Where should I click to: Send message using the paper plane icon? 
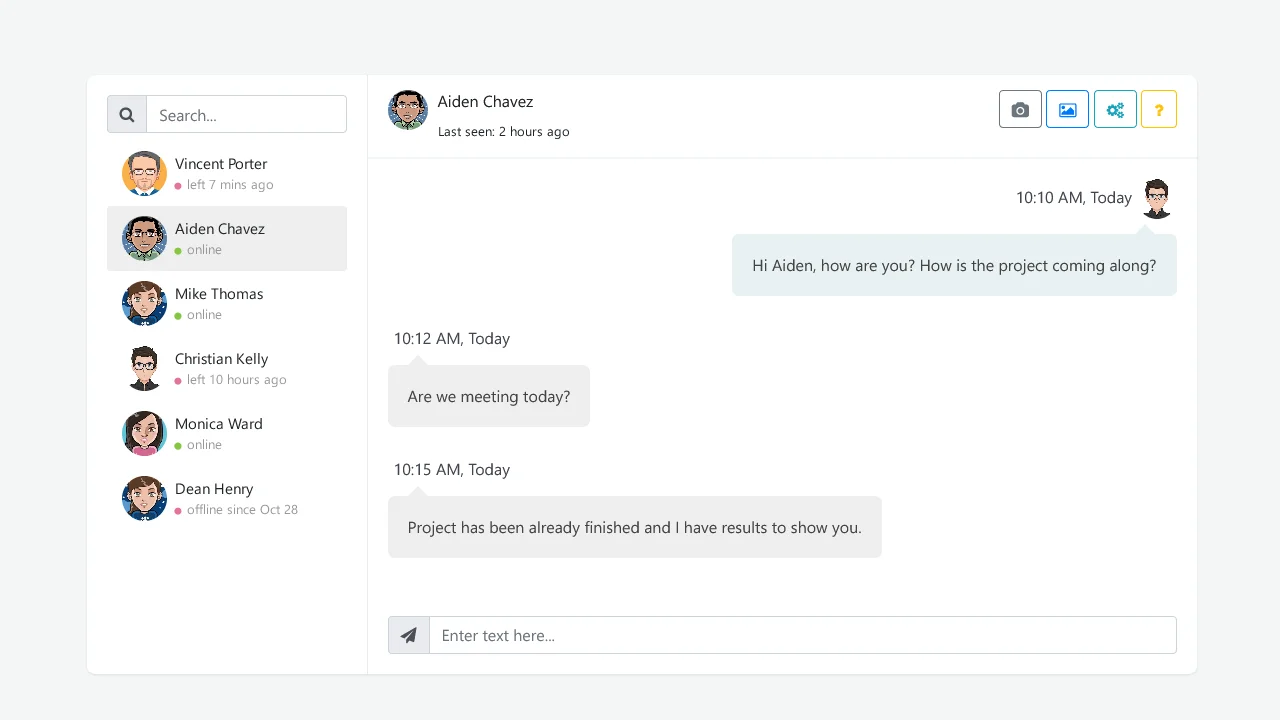(x=408, y=635)
